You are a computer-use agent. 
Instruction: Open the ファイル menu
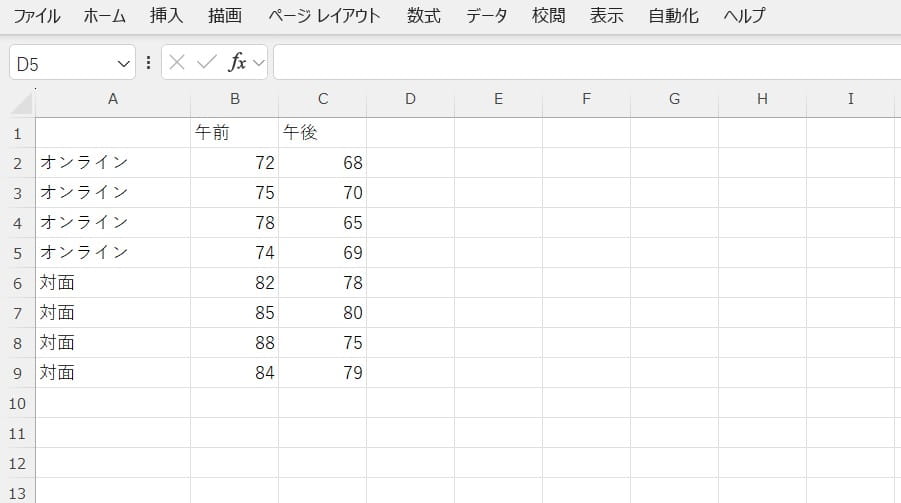tap(36, 16)
